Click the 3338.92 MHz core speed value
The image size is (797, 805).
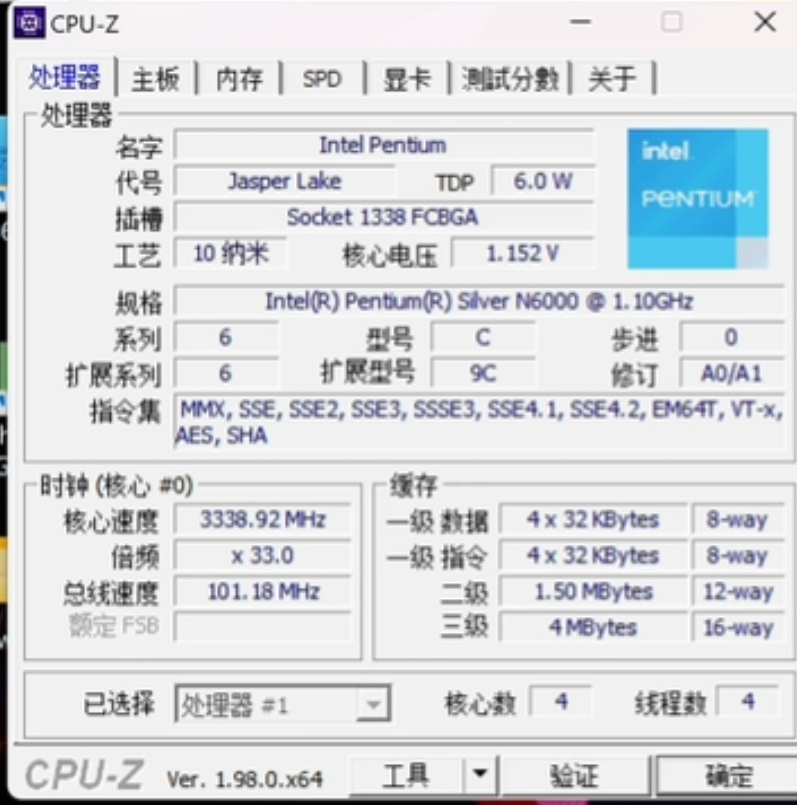[x=262, y=520]
